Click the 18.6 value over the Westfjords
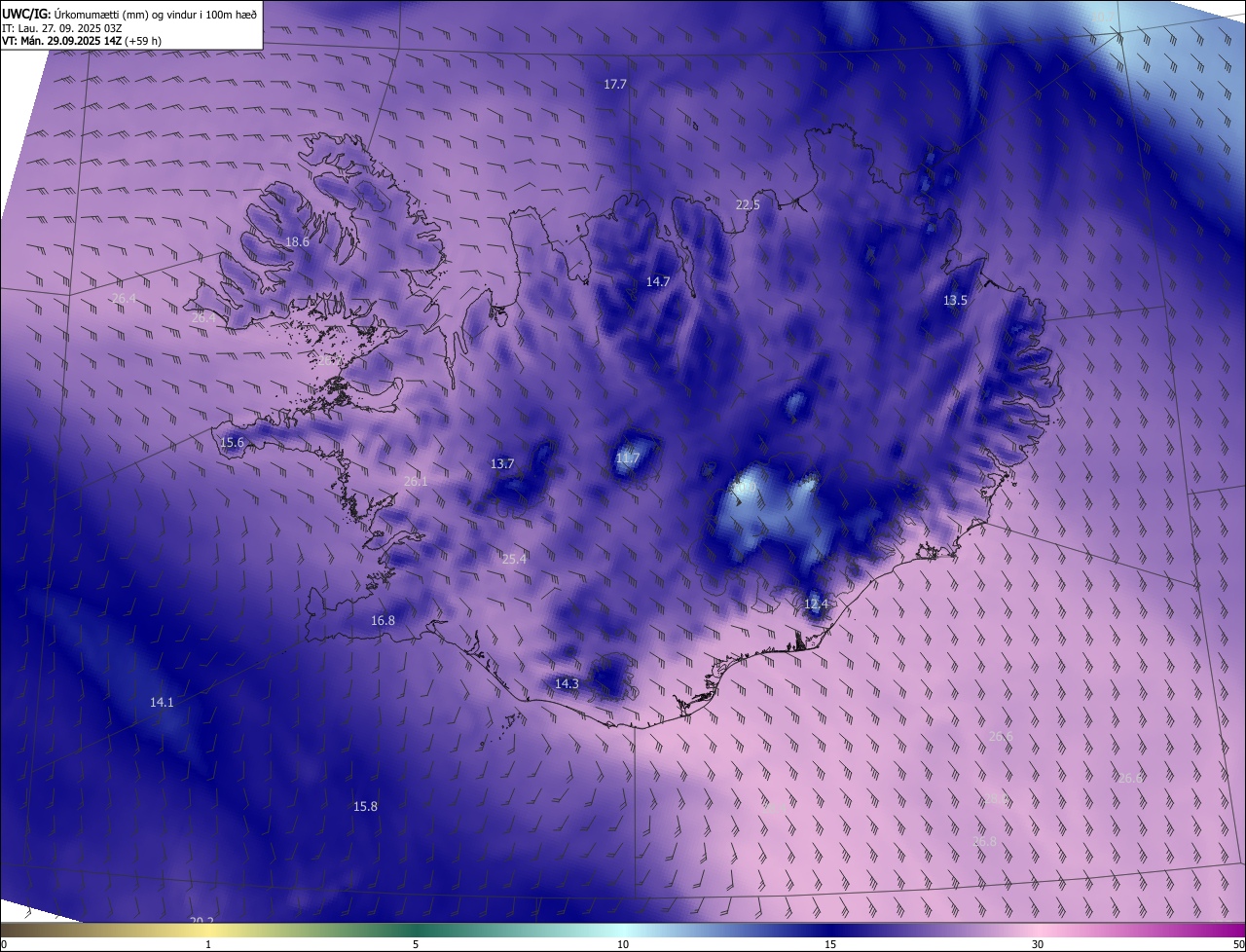This screenshot has width=1246, height=952. coord(297,242)
